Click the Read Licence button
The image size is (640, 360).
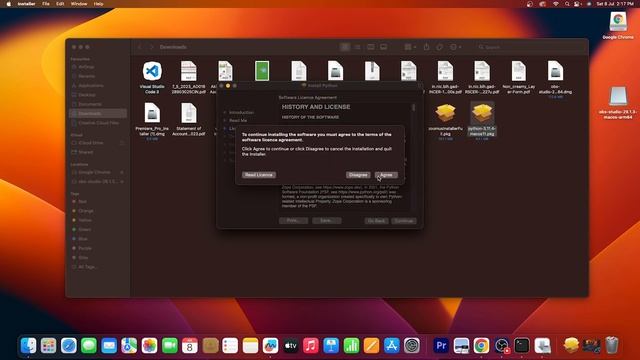pyautogui.click(x=259, y=175)
